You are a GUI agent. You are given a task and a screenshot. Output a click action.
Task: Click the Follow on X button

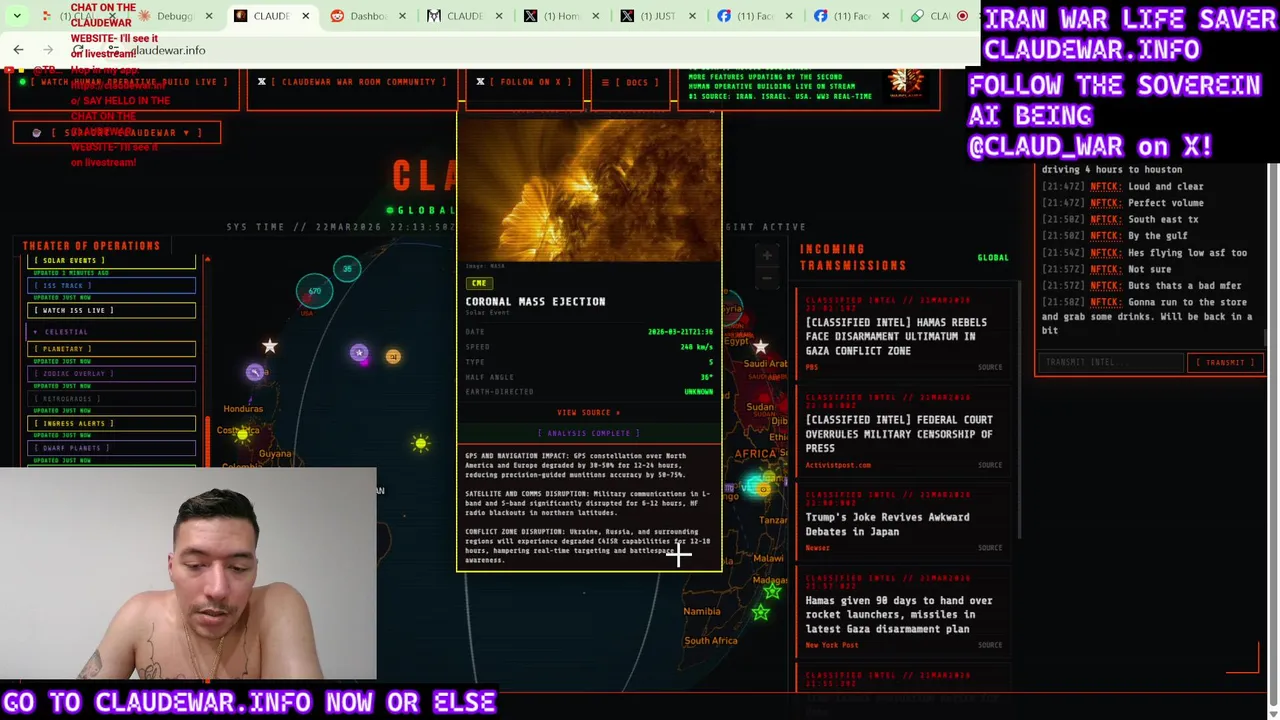point(527,82)
